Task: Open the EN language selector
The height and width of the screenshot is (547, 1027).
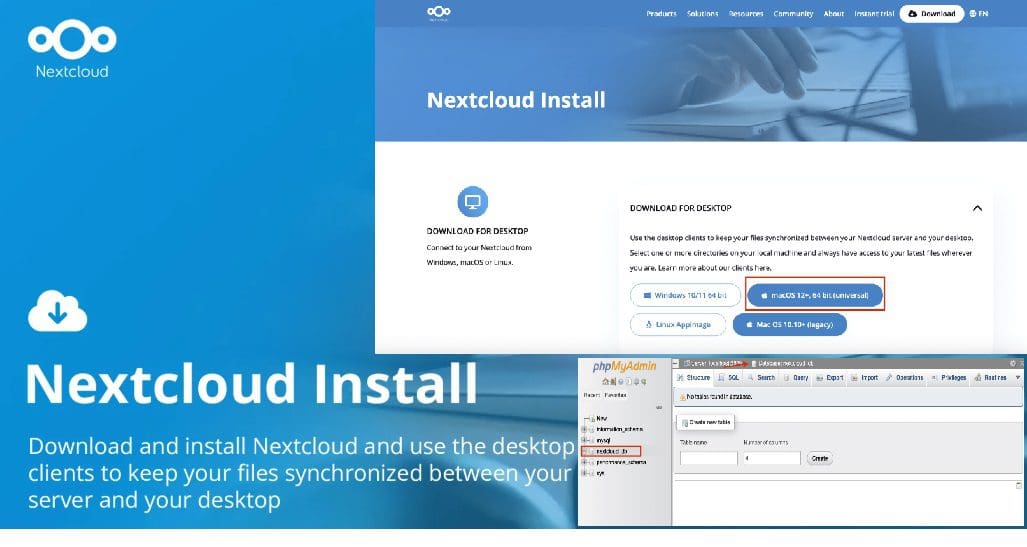Action: point(979,14)
